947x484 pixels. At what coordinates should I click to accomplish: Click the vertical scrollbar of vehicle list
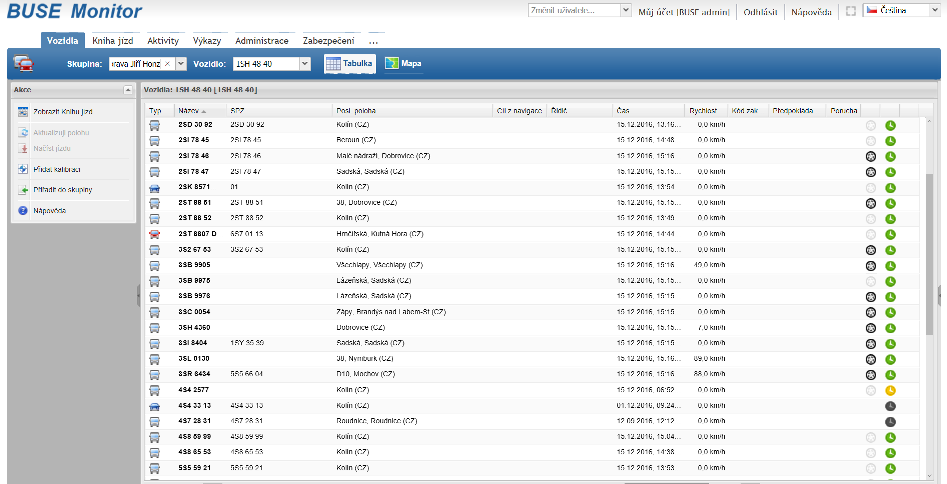pyautogui.click(x=929, y=254)
